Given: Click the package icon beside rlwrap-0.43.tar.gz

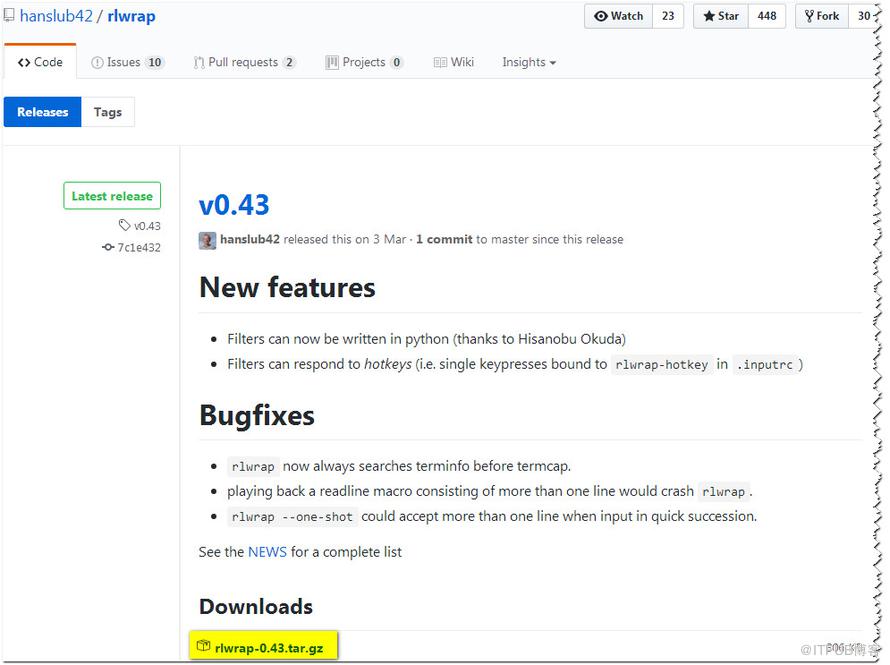Looking at the screenshot, I should coord(203,646).
